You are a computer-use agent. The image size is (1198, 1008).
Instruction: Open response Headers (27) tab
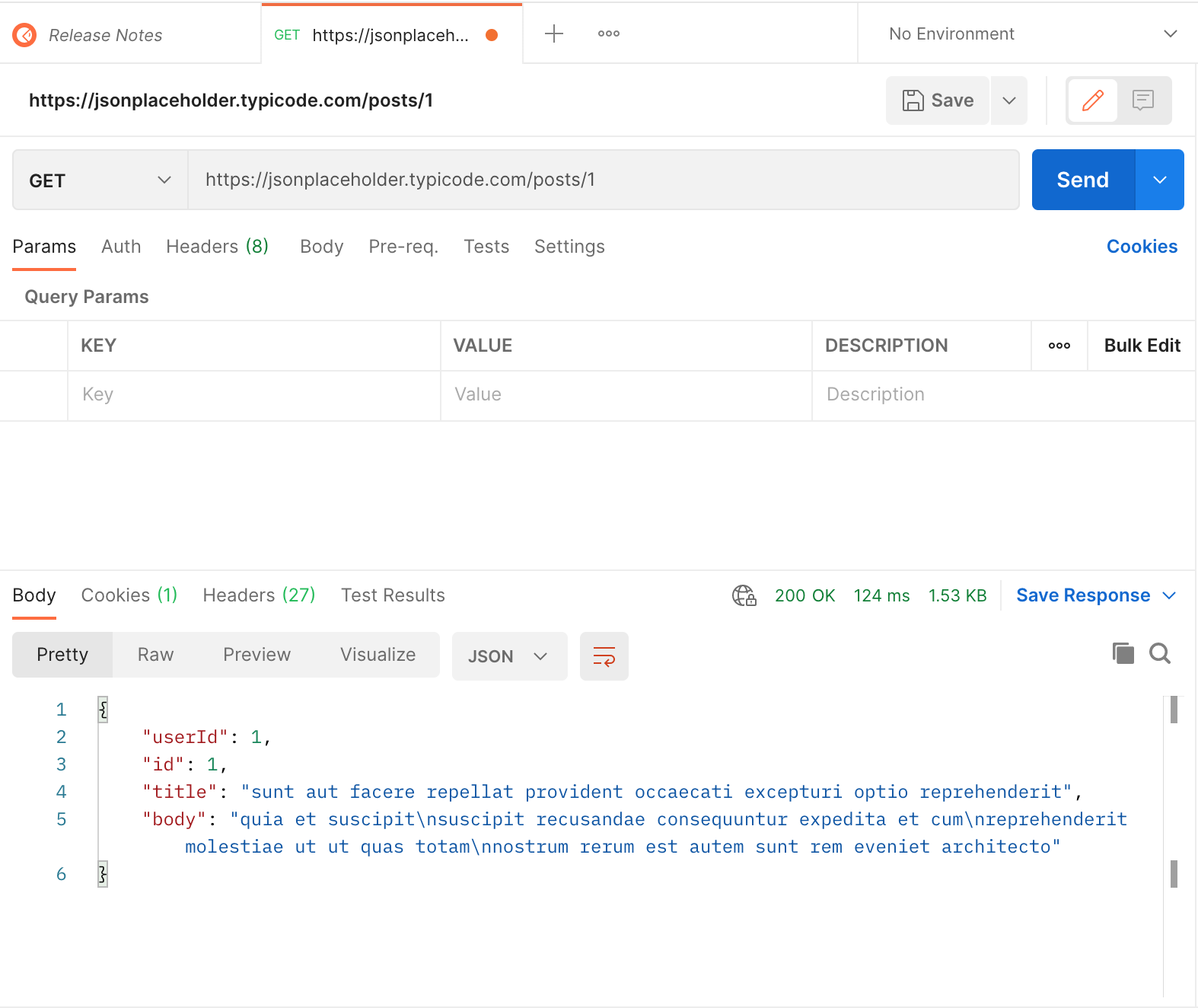click(259, 595)
